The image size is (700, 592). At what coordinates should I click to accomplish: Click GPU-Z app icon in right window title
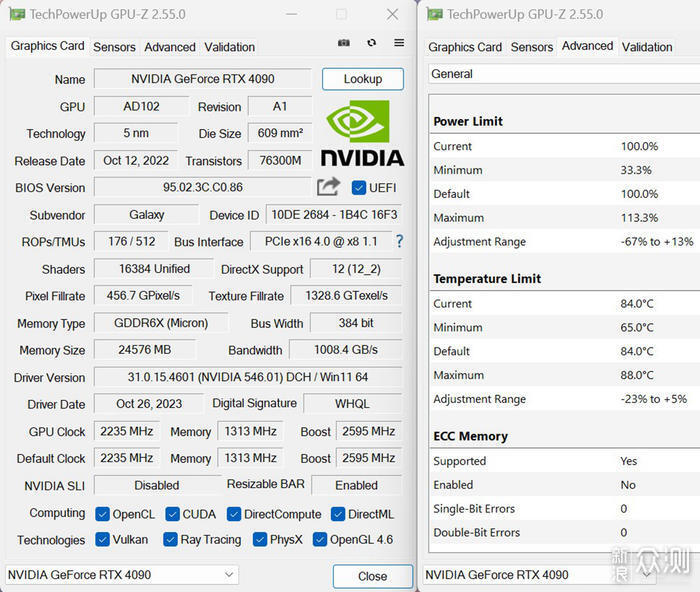434,14
